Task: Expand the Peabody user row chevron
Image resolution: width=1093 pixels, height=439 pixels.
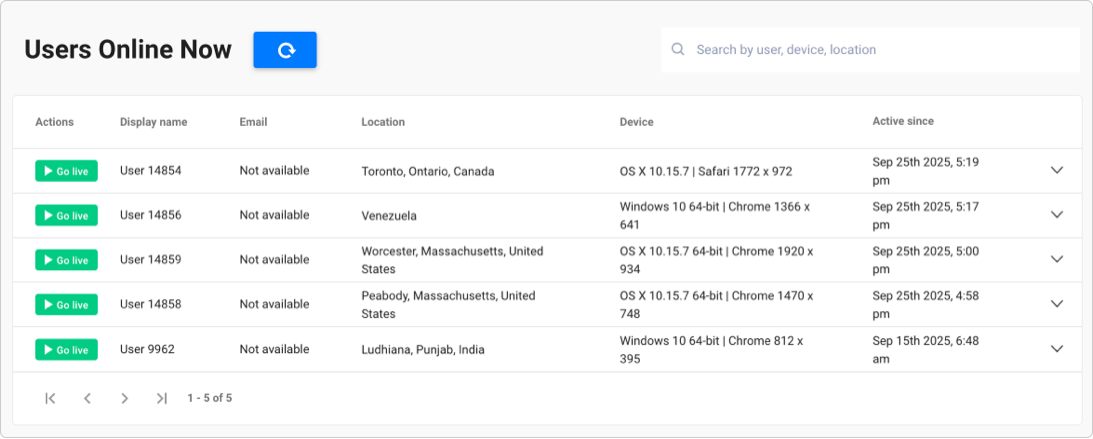Action: point(1057,304)
